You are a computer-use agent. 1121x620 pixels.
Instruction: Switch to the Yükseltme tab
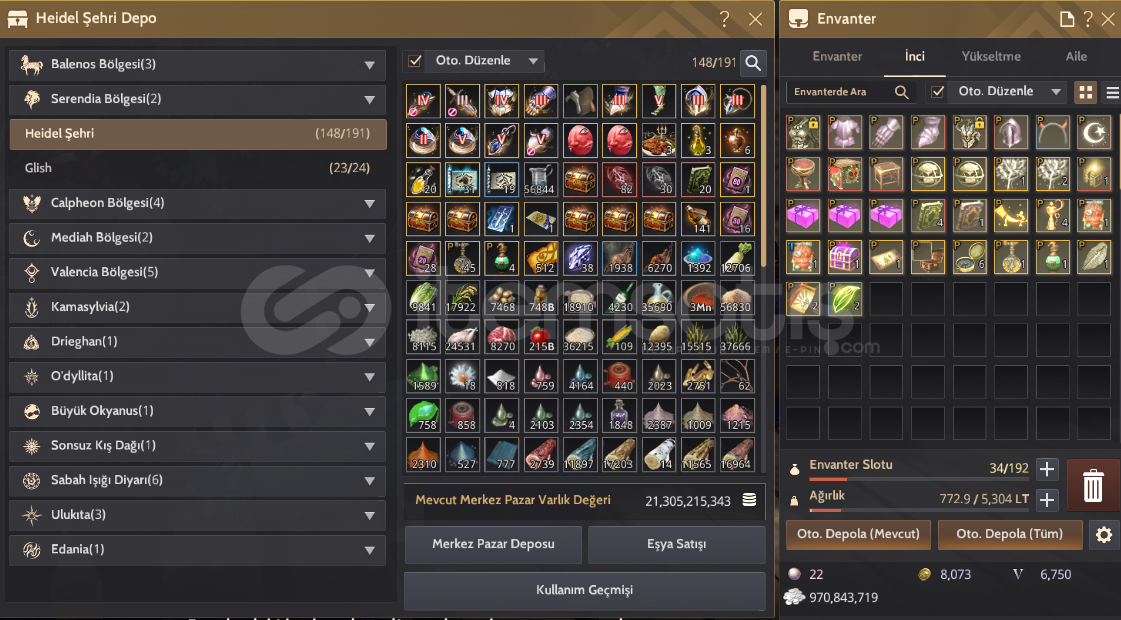click(x=990, y=56)
